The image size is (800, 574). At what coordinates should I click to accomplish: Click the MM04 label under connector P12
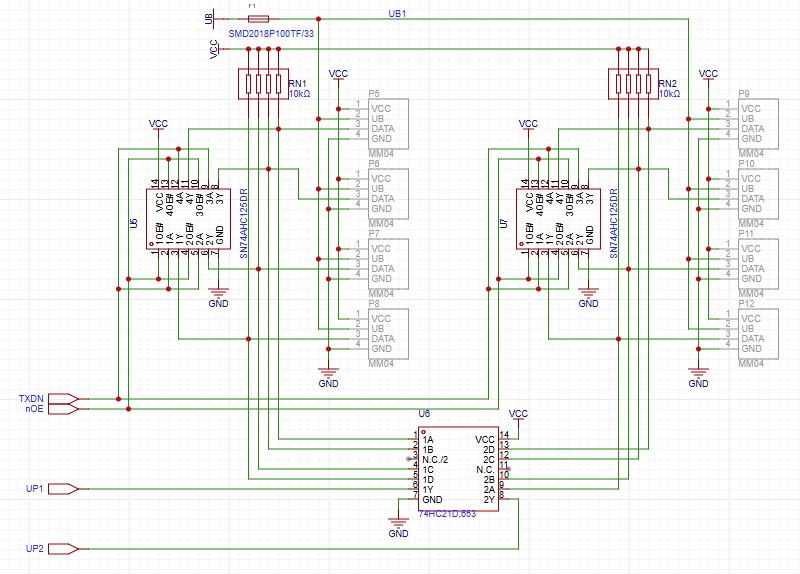751,364
